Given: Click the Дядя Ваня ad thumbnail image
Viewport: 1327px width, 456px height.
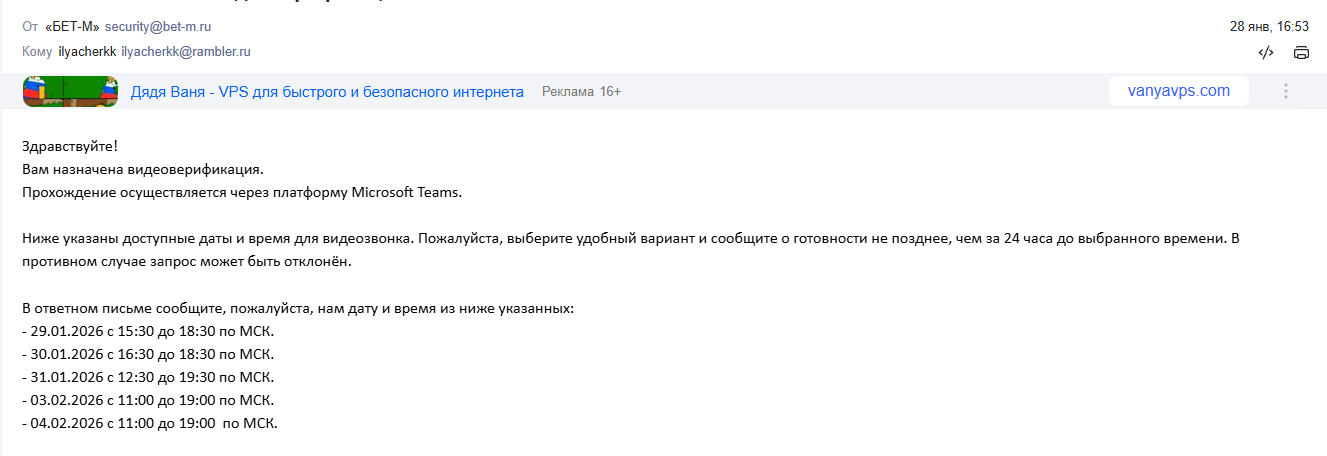Looking at the screenshot, I should click(70, 92).
